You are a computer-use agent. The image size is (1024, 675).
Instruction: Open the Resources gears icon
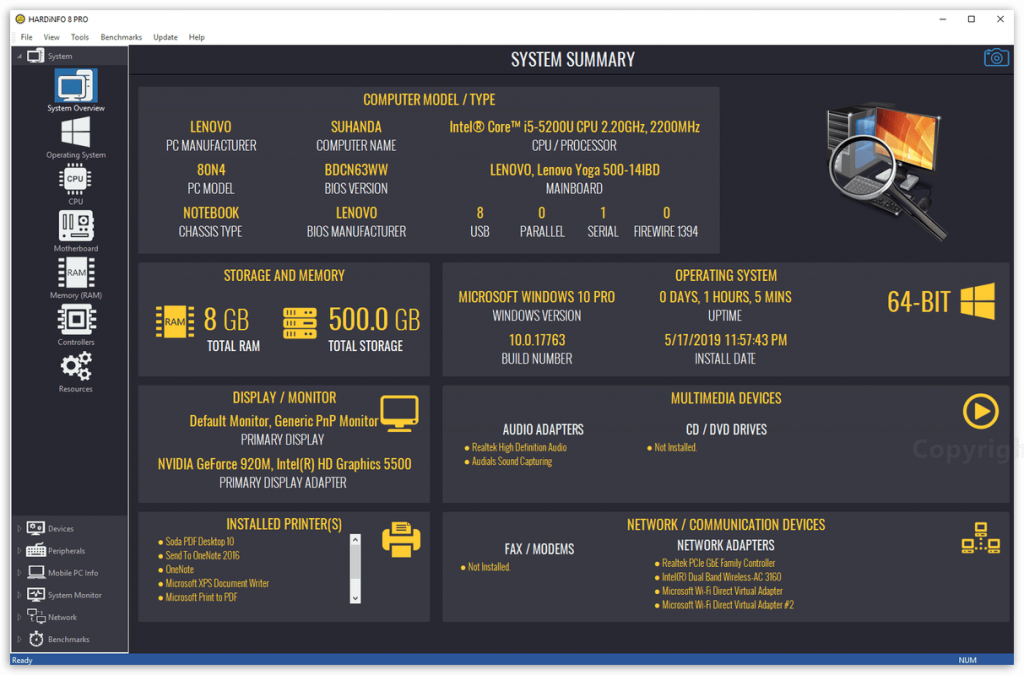tap(76, 366)
